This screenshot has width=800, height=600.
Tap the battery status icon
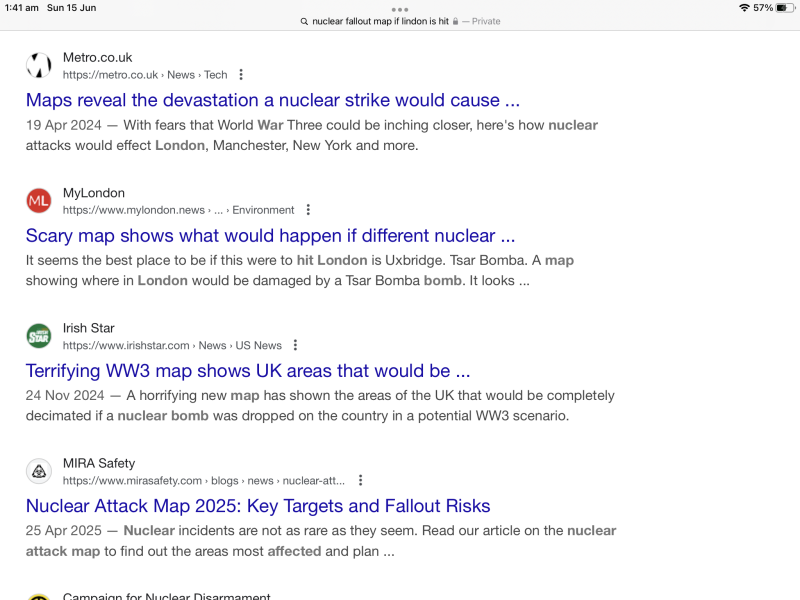point(785,8)
